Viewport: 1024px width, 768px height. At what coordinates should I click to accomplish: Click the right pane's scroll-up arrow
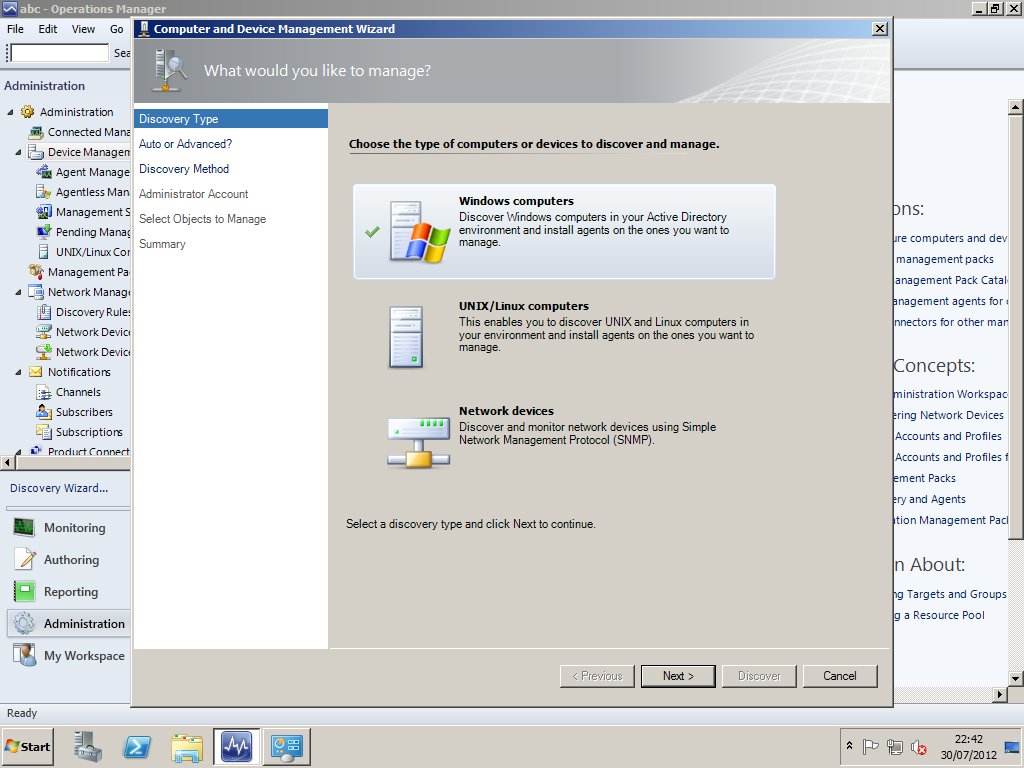point(1015,106)
